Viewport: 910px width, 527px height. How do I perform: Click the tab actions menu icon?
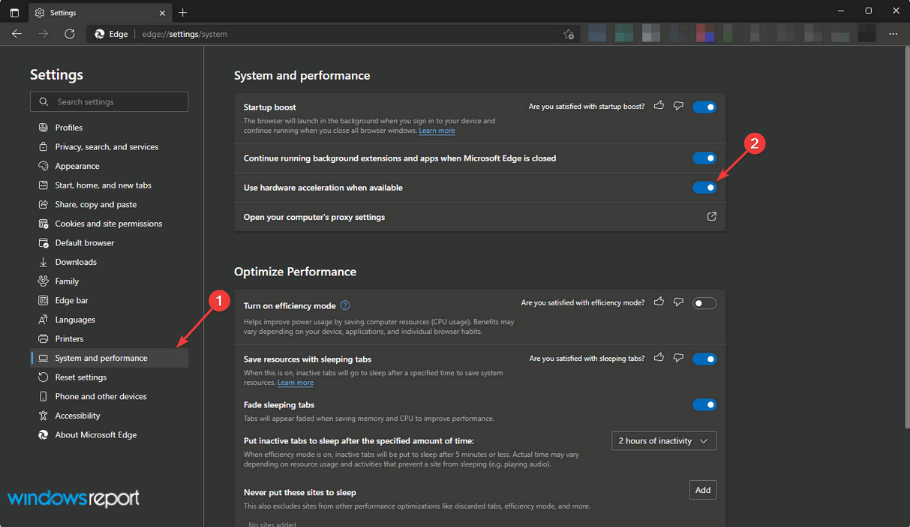click(15, 12)
